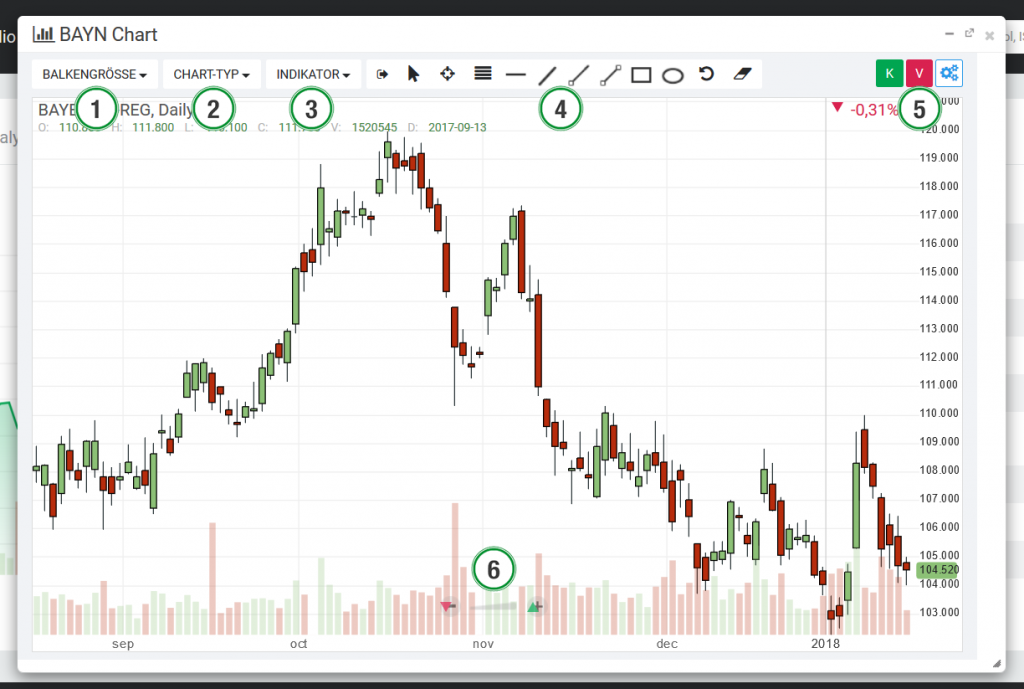Click the bar chart icon beside BAYN Chart
1024x689 pixels.
click(43, 34)
